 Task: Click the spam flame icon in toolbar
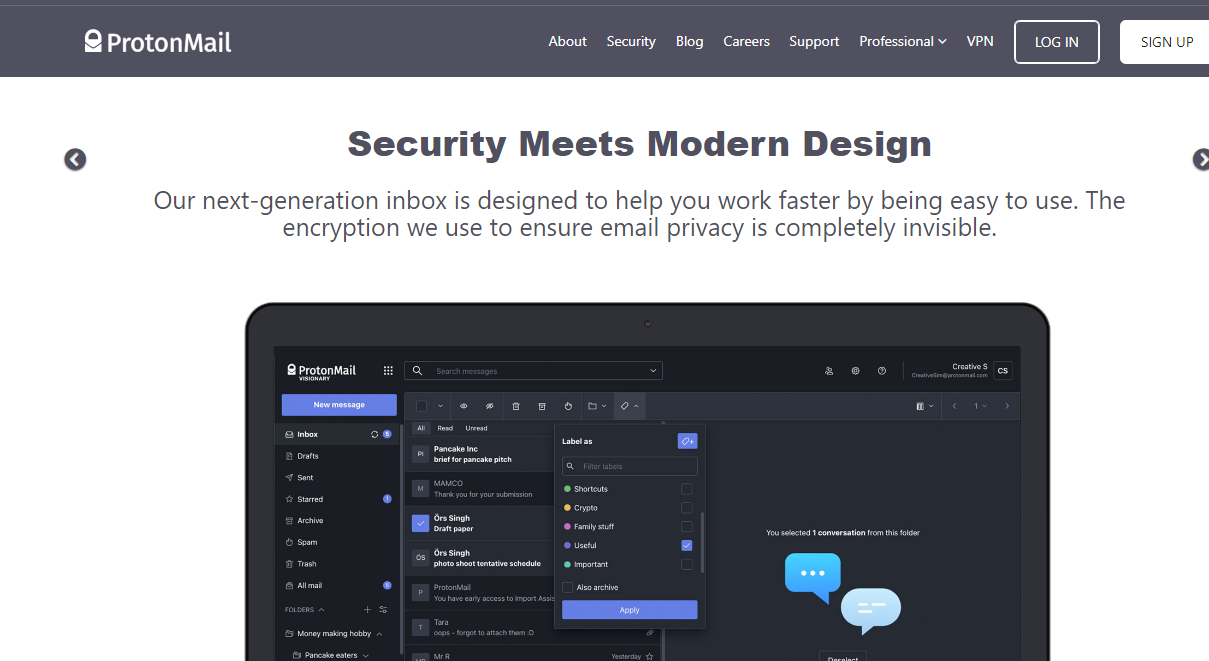pyautogui.click(x=568, y=406)
